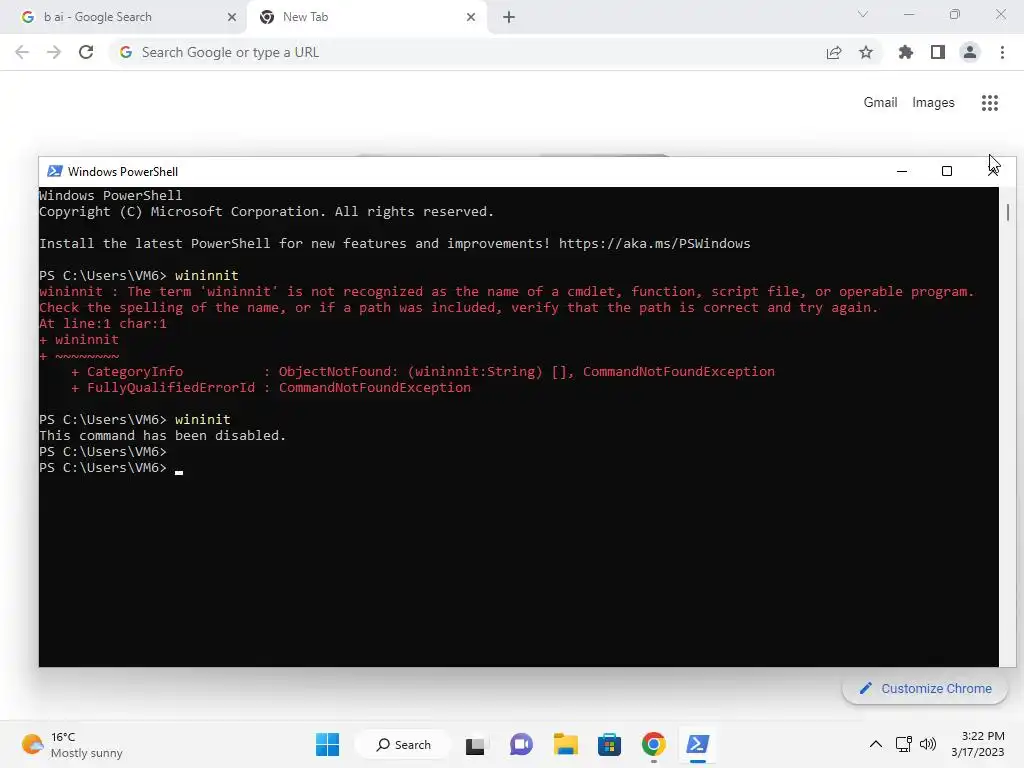
Task: Open the Chrome three-dot menu
Action: click(x=1002, y=52)
